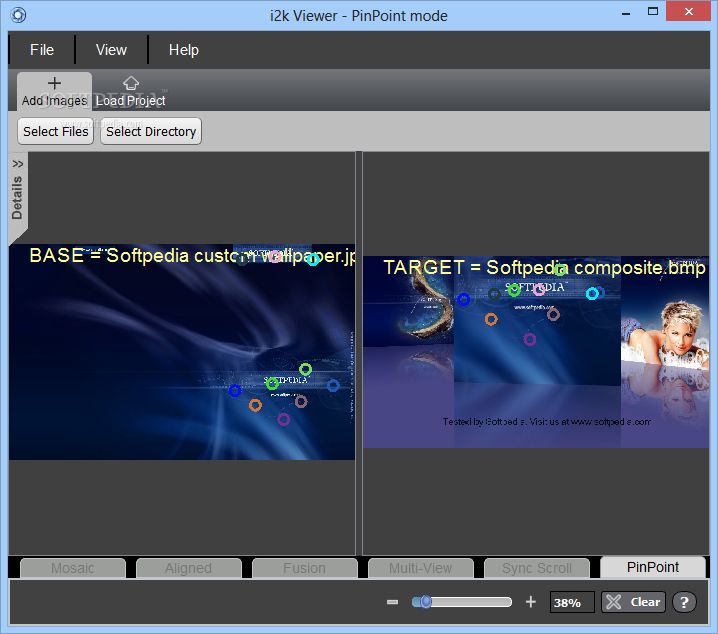The width and height of the screenshot is (718, 634).
Task: Click the orange pin marker in base image
Action: pyautogui.click(x=256, y=405)
